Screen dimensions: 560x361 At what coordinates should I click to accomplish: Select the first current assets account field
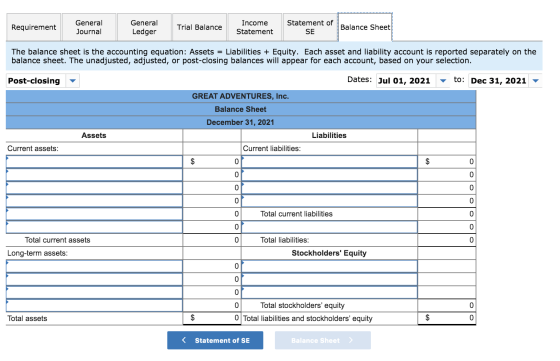tap(94, 162)
